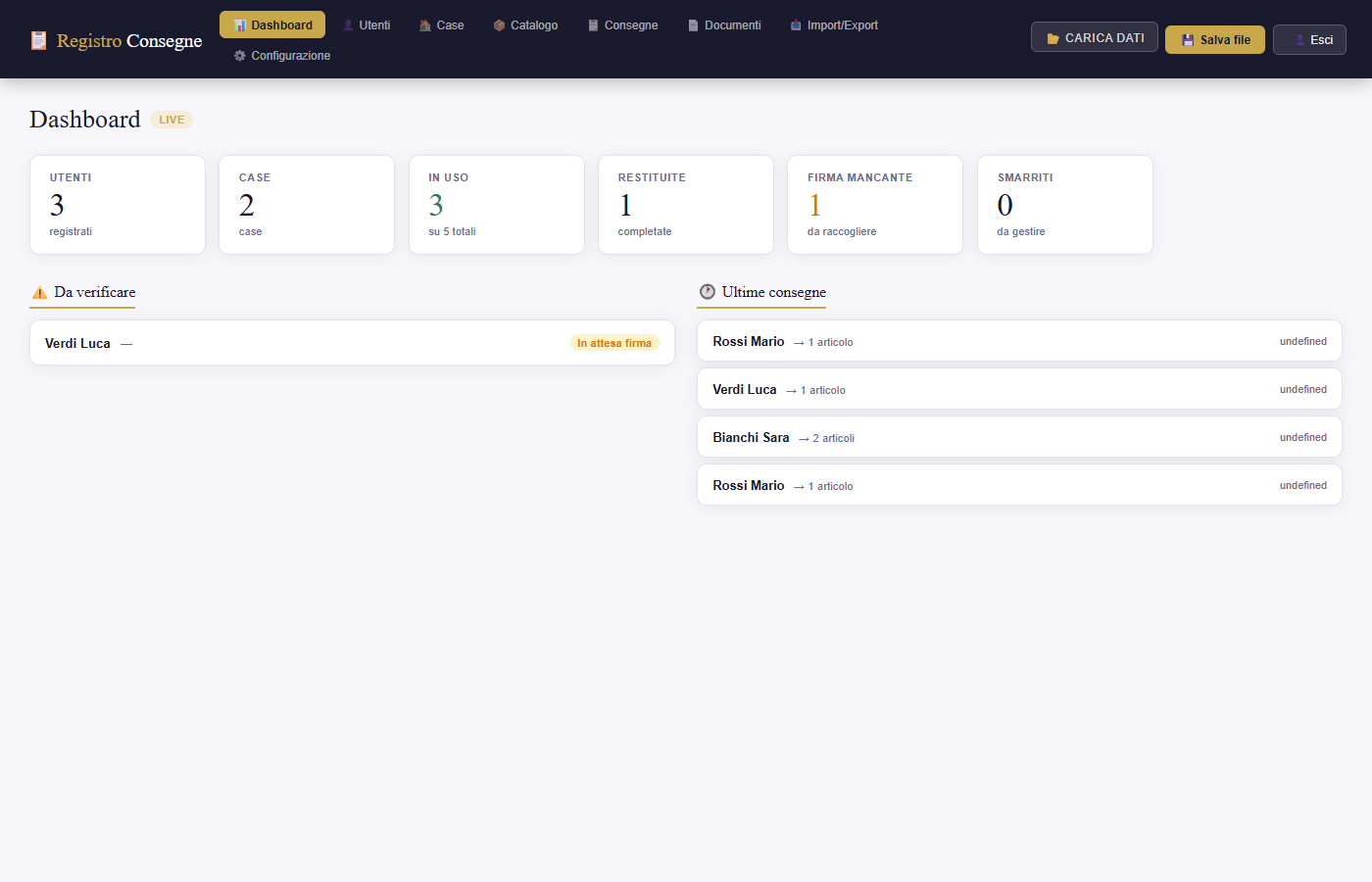Open the Configurazione page
The image size is (1372, 882).
point(281,56)
